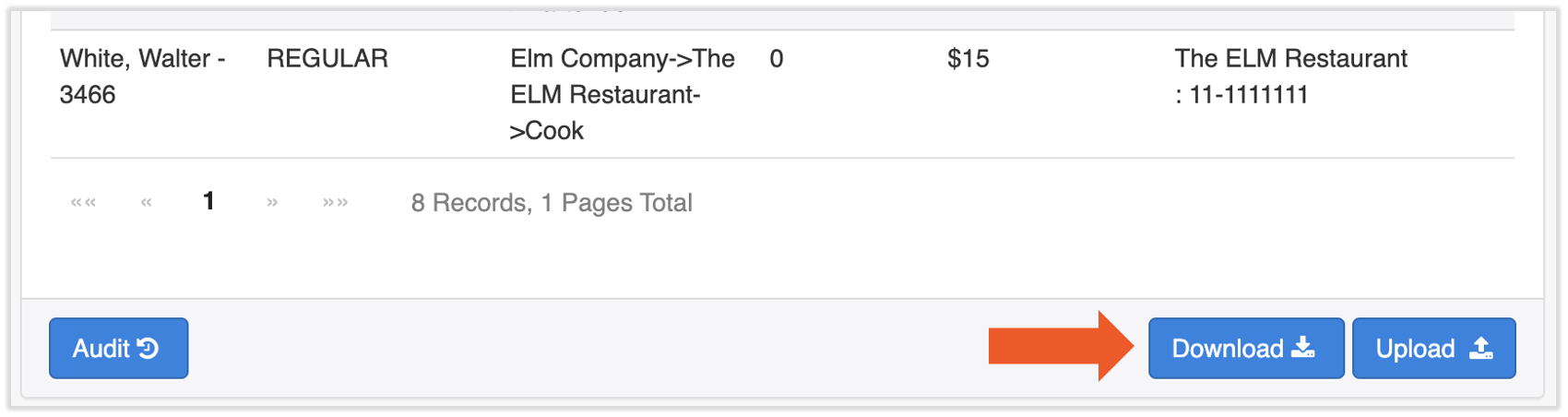Jump to the last page of records
The width and height of the screenshot is (1568, 417).
coord(335,202)
